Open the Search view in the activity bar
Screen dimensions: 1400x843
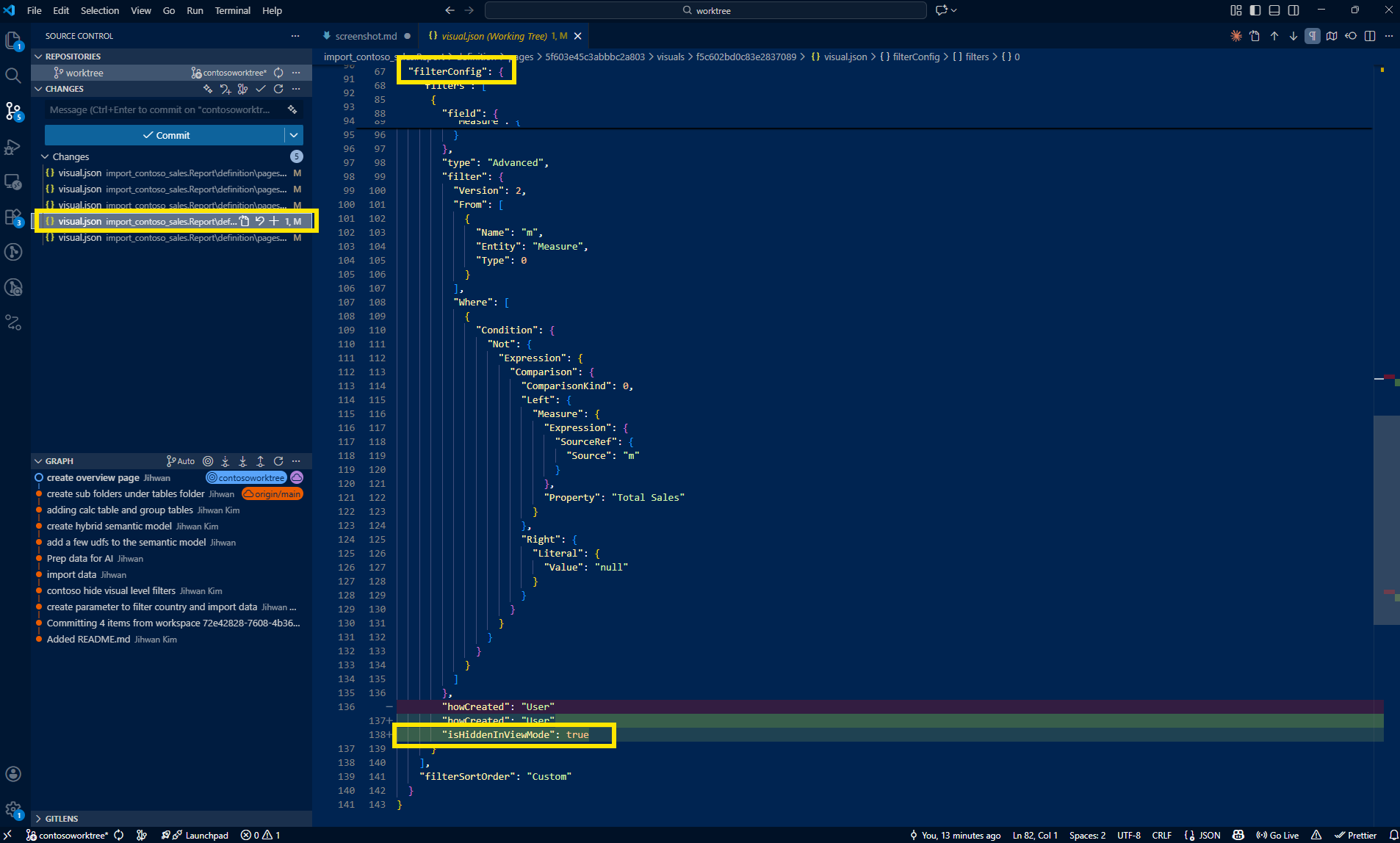[13, 76]
